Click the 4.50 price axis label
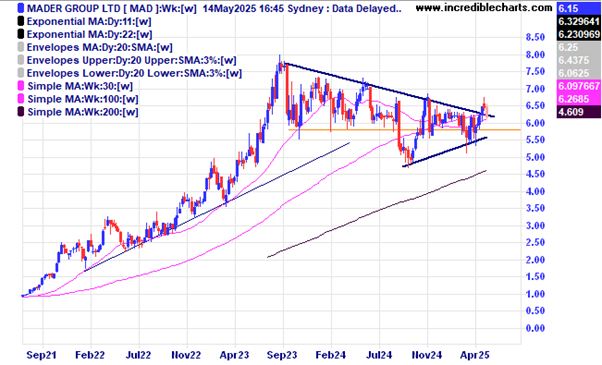Screen dimensions: 602x365 coord(535,174)
